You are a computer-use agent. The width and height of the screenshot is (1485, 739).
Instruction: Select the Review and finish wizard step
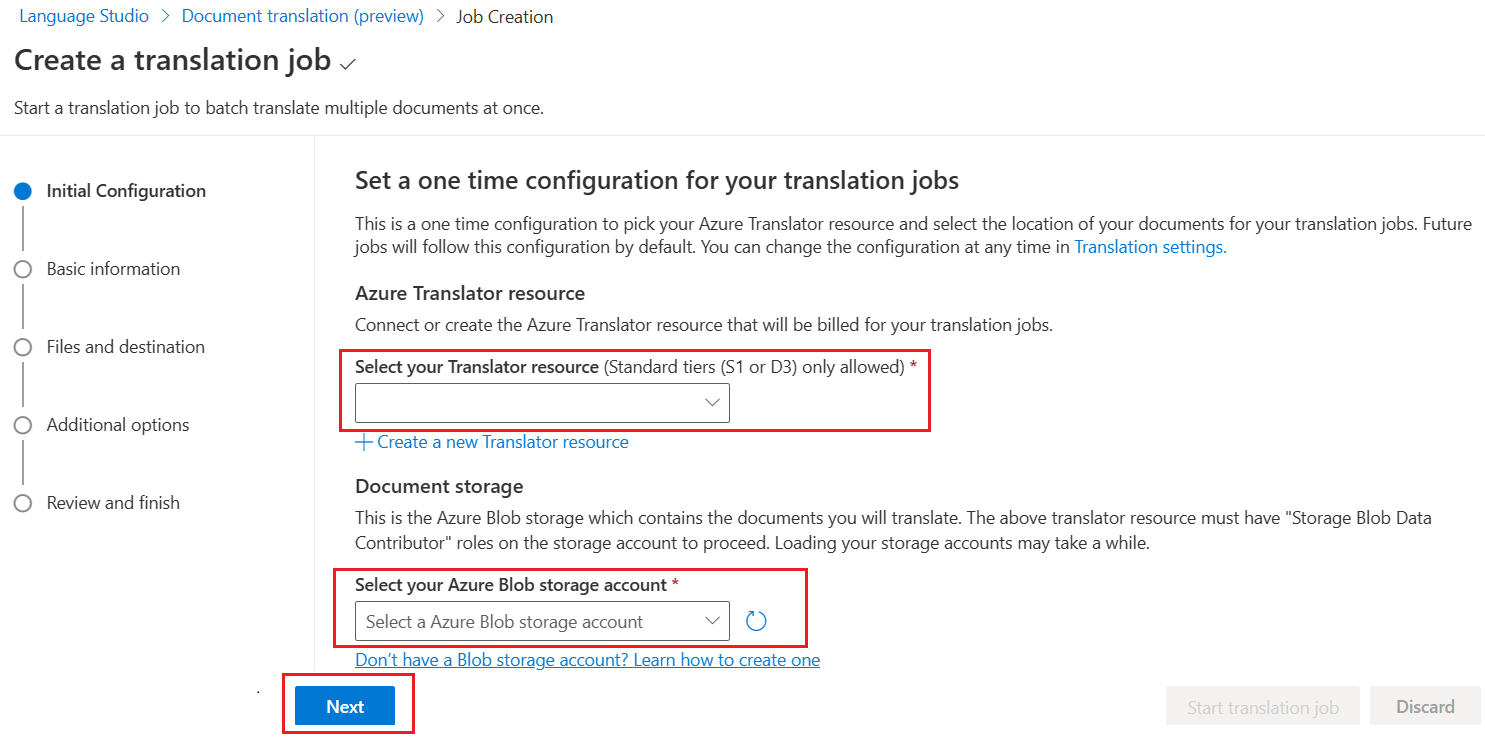click(x=112, y=502)
